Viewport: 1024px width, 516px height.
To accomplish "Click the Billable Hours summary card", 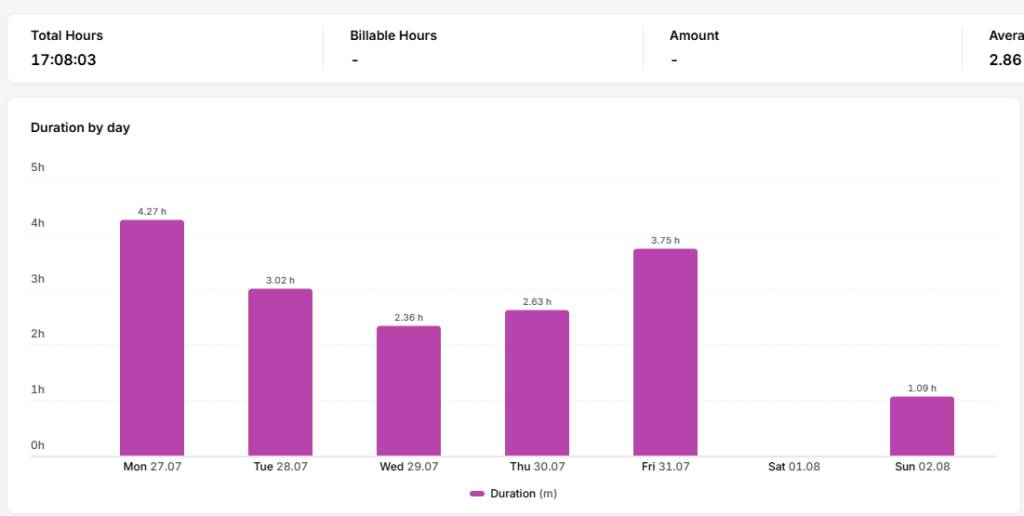I will [483, 48].
